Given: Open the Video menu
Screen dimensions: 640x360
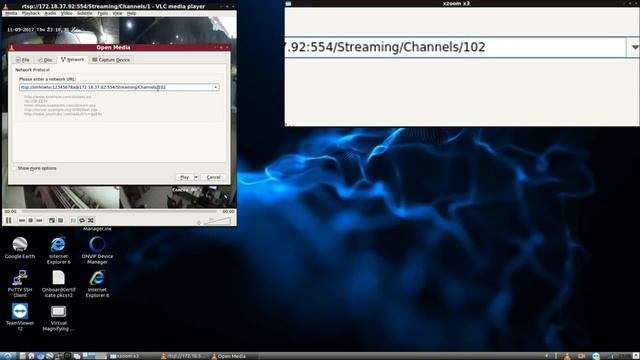Looking at the screenshot, I should 67,13.
